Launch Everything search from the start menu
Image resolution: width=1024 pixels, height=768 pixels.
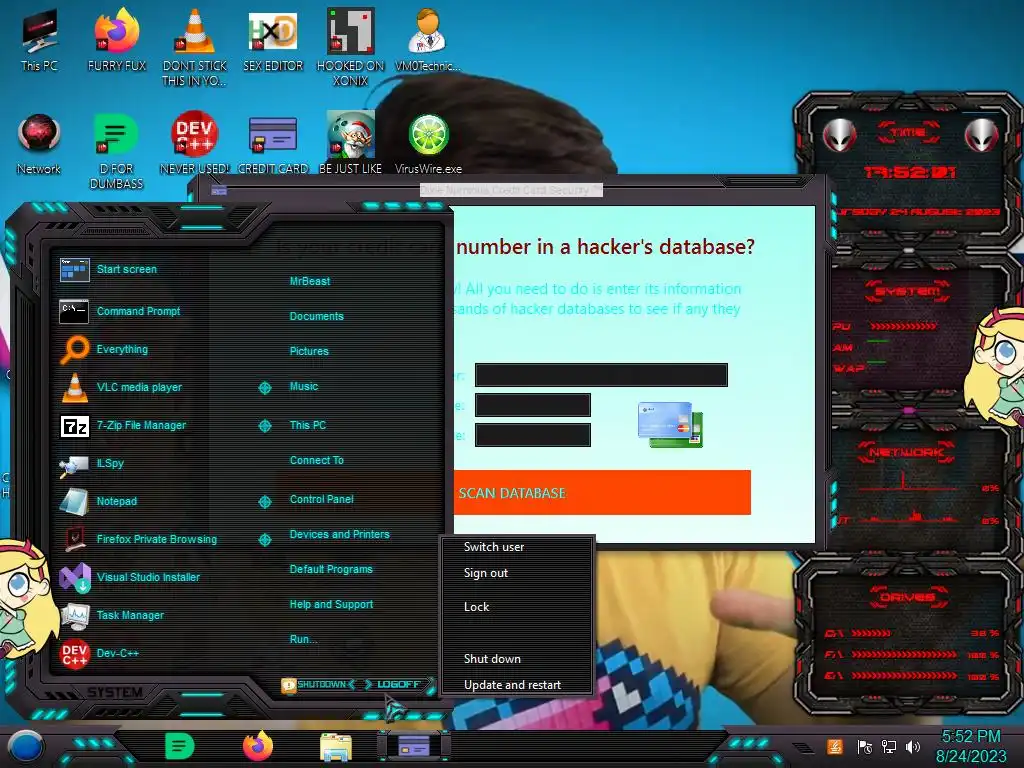pos(121,349)
